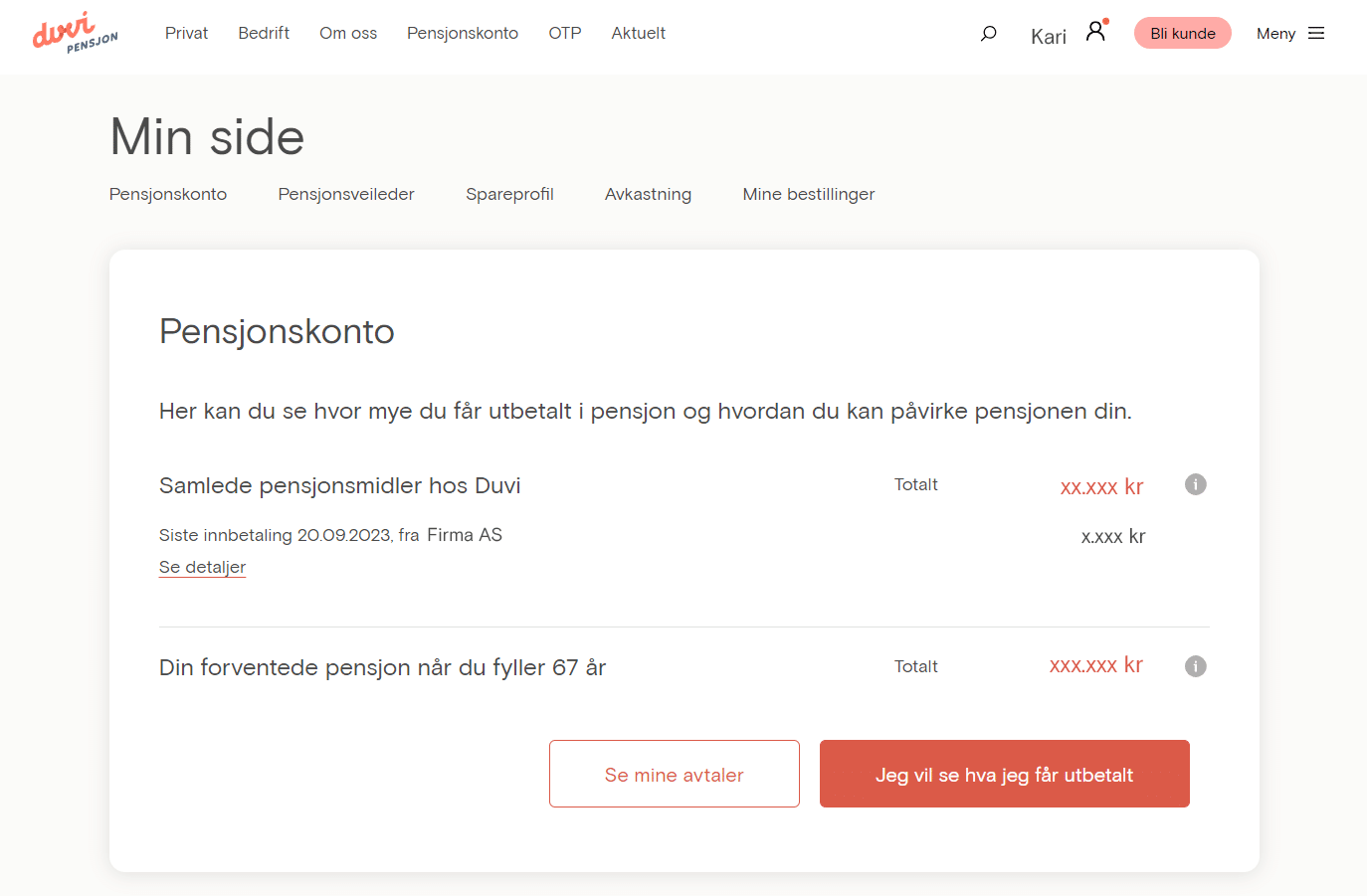The height and width of the screenshot is (896, 1367).
Task: Click Jeg vil se hva jeg får utbetalt
Action: tap(1004, 774)
